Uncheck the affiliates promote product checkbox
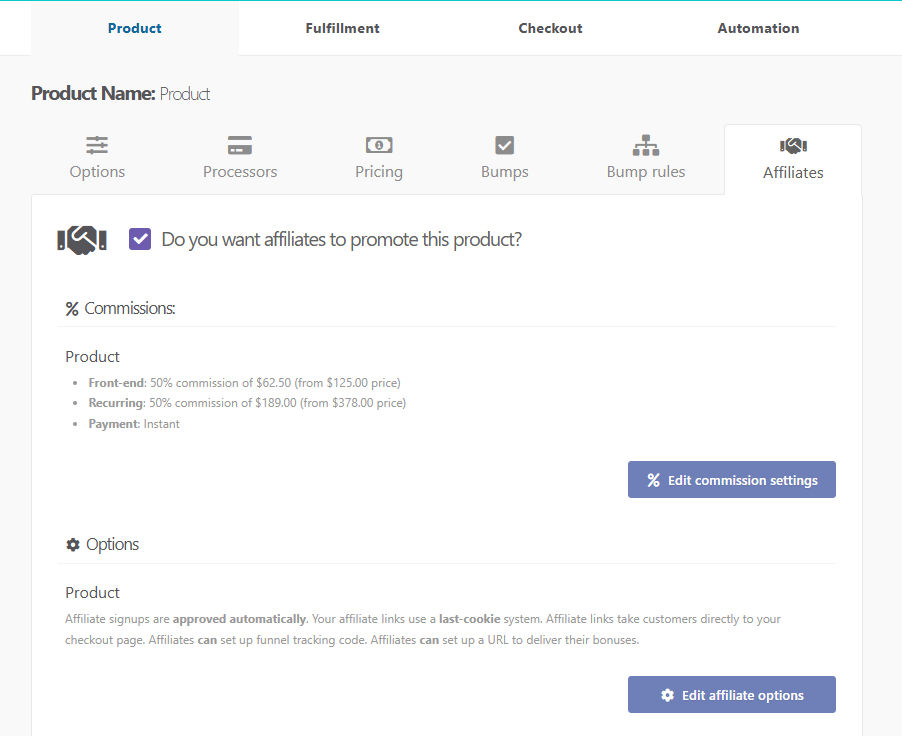Screen dimensions: 902x736 tap(140, 240)
